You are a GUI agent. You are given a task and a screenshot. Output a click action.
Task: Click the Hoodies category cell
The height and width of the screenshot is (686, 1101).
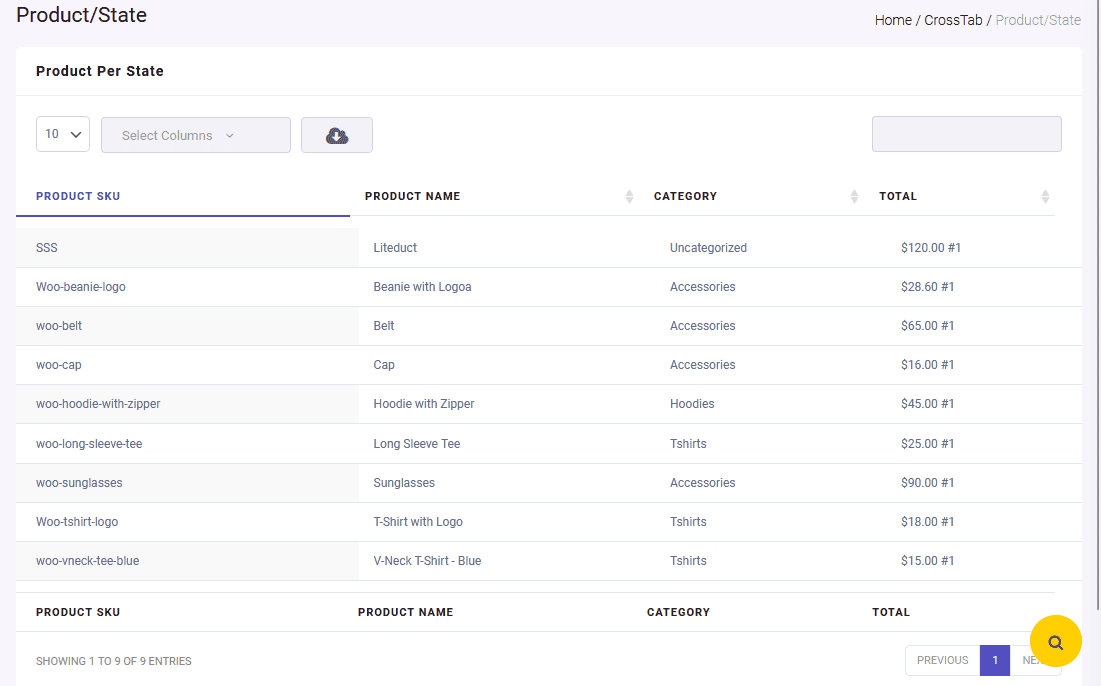point(692,404)
